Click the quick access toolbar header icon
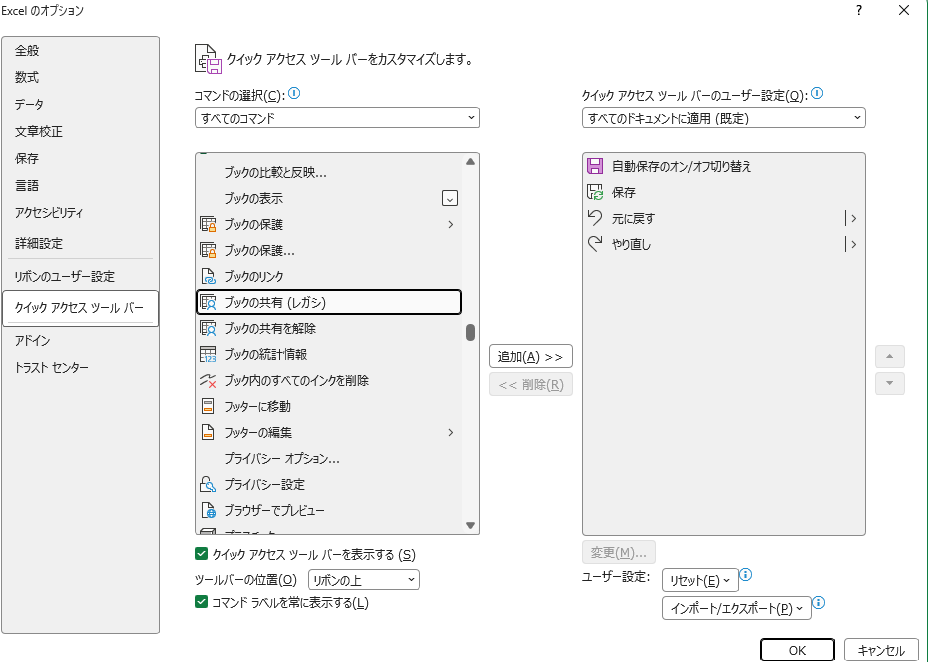The width and height of the screenshot is (928, 662). click(x=208, y=59)
